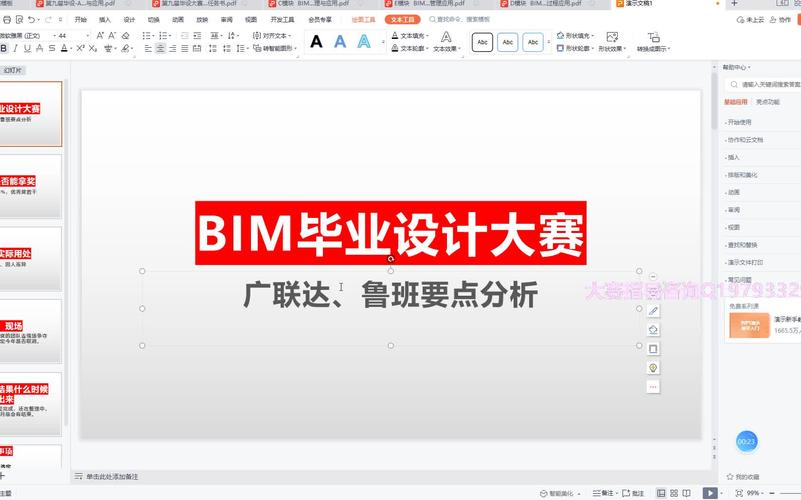801x500 pixels.
Task: Open the font size dropdown
Action: point(88,36)
